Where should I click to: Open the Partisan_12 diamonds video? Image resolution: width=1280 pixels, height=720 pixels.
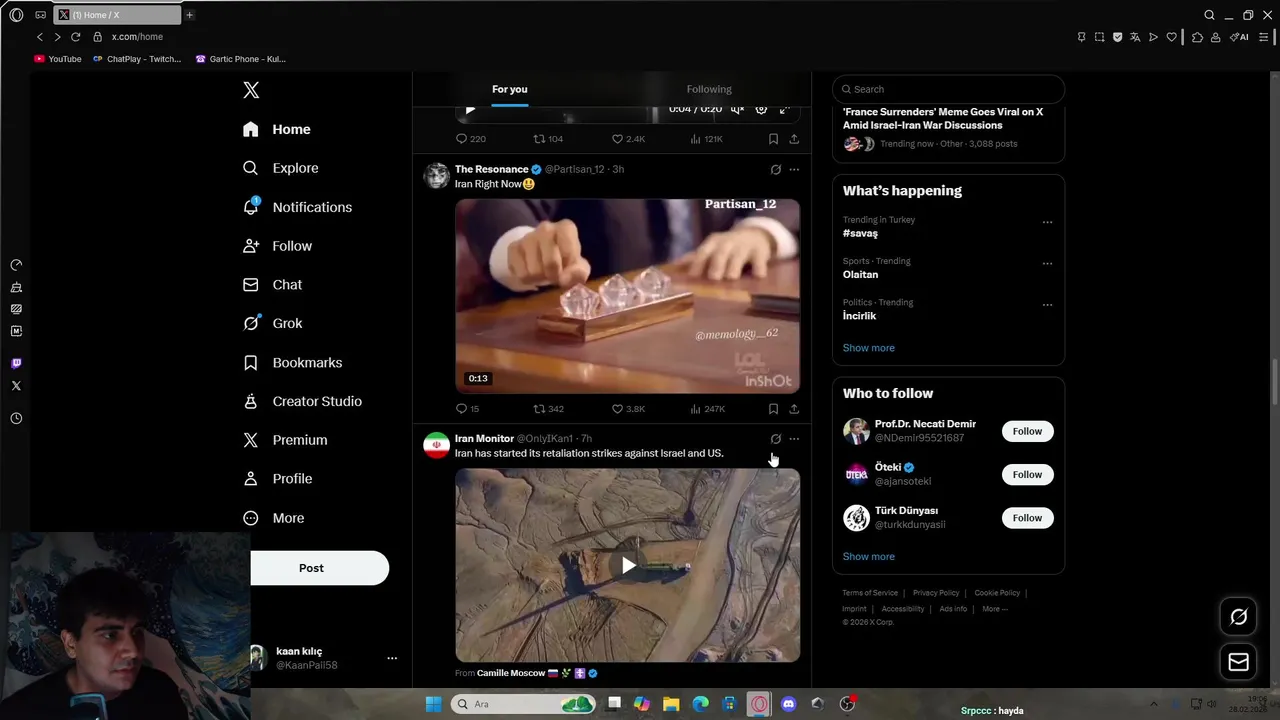click(x=628, y=296)
